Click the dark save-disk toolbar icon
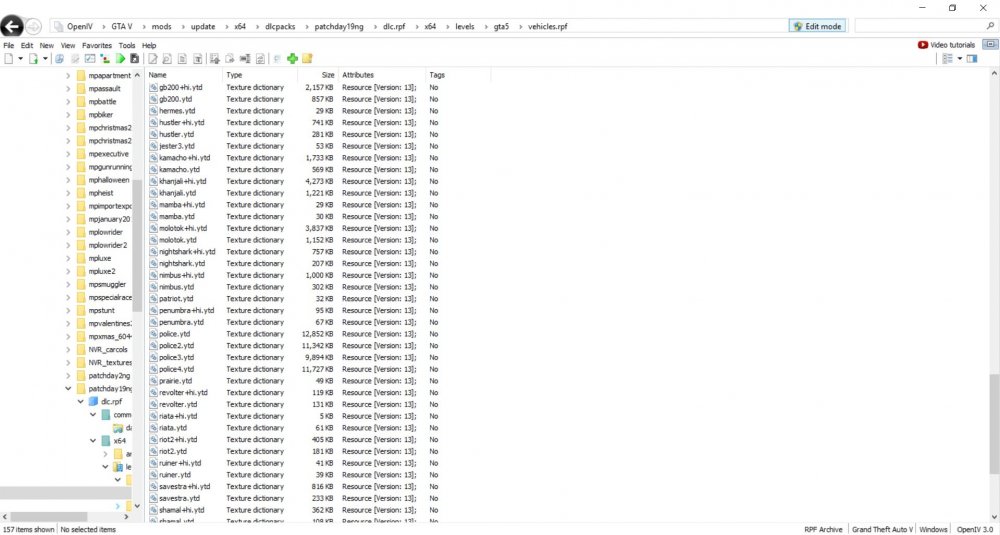The height and width of the screenshot is (535, 1000). pyautogui.click(x=135, y=59)
